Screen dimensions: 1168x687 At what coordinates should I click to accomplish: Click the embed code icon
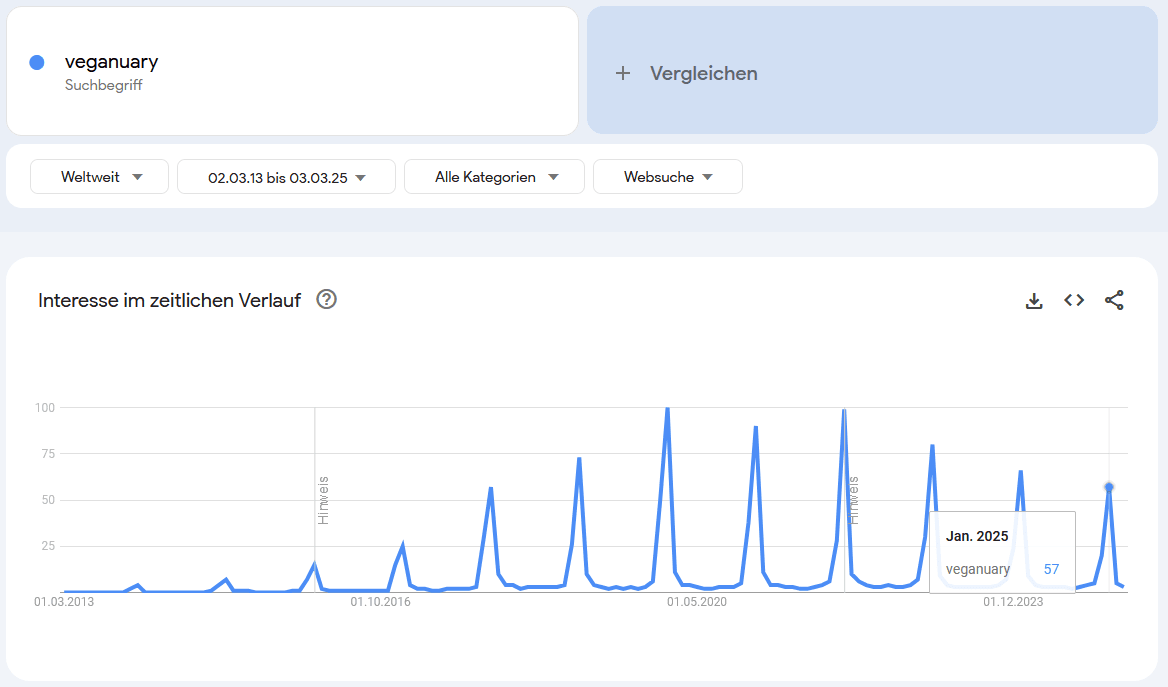pos(1074,300)
